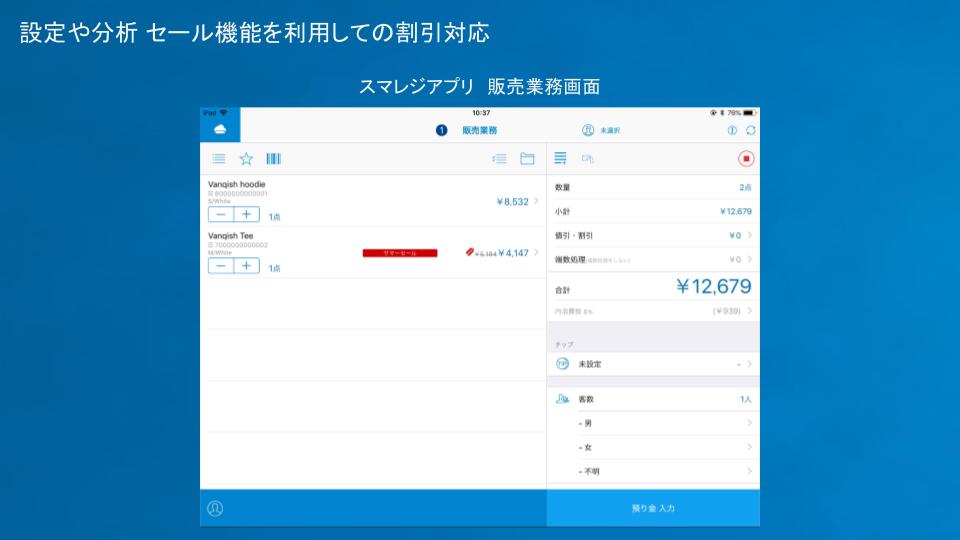Click the red サマーセール sale badge
This screenshot has height=540, width=960.
pos(400,253)
